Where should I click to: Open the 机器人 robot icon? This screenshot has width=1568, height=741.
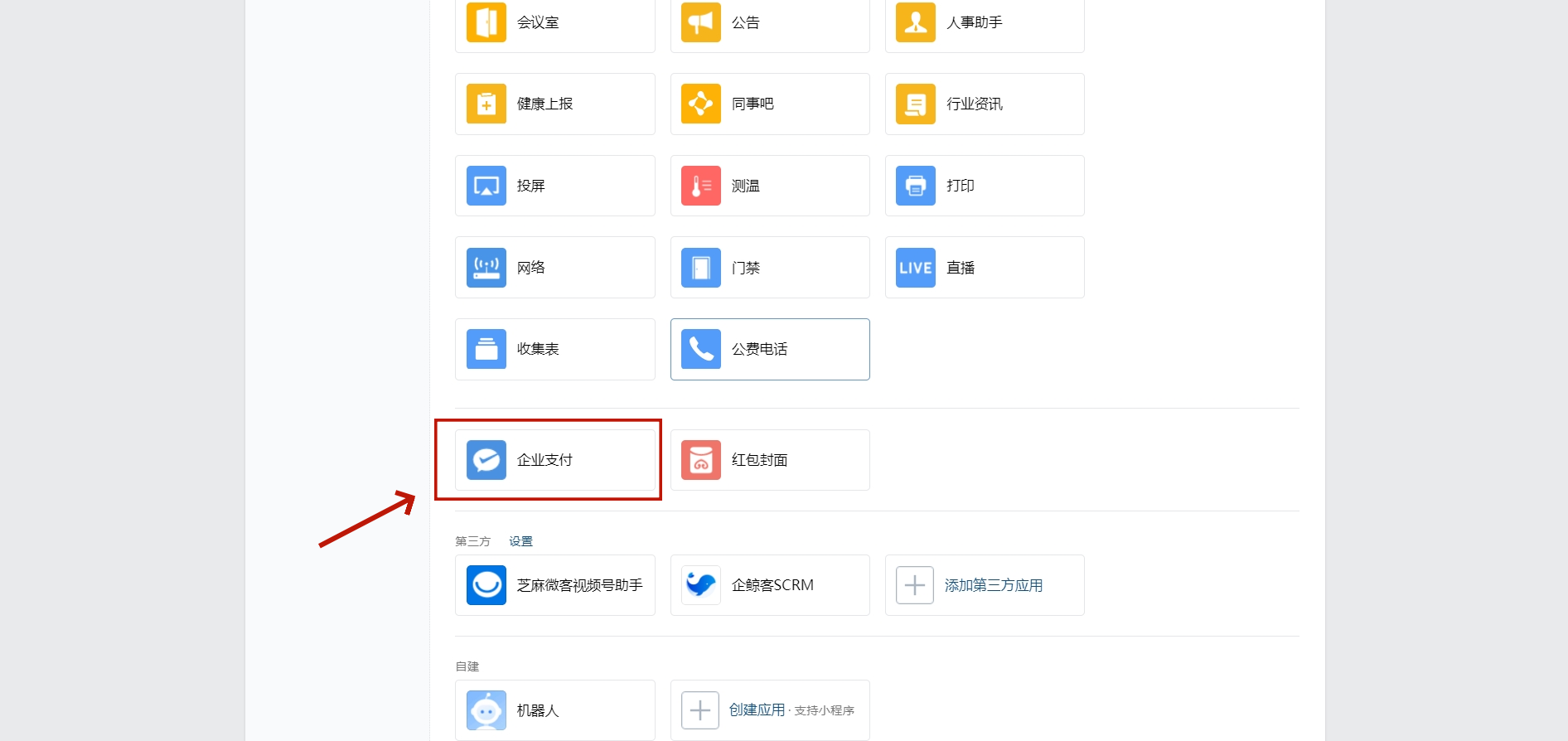pyautogui.click(x=486, y=710)
